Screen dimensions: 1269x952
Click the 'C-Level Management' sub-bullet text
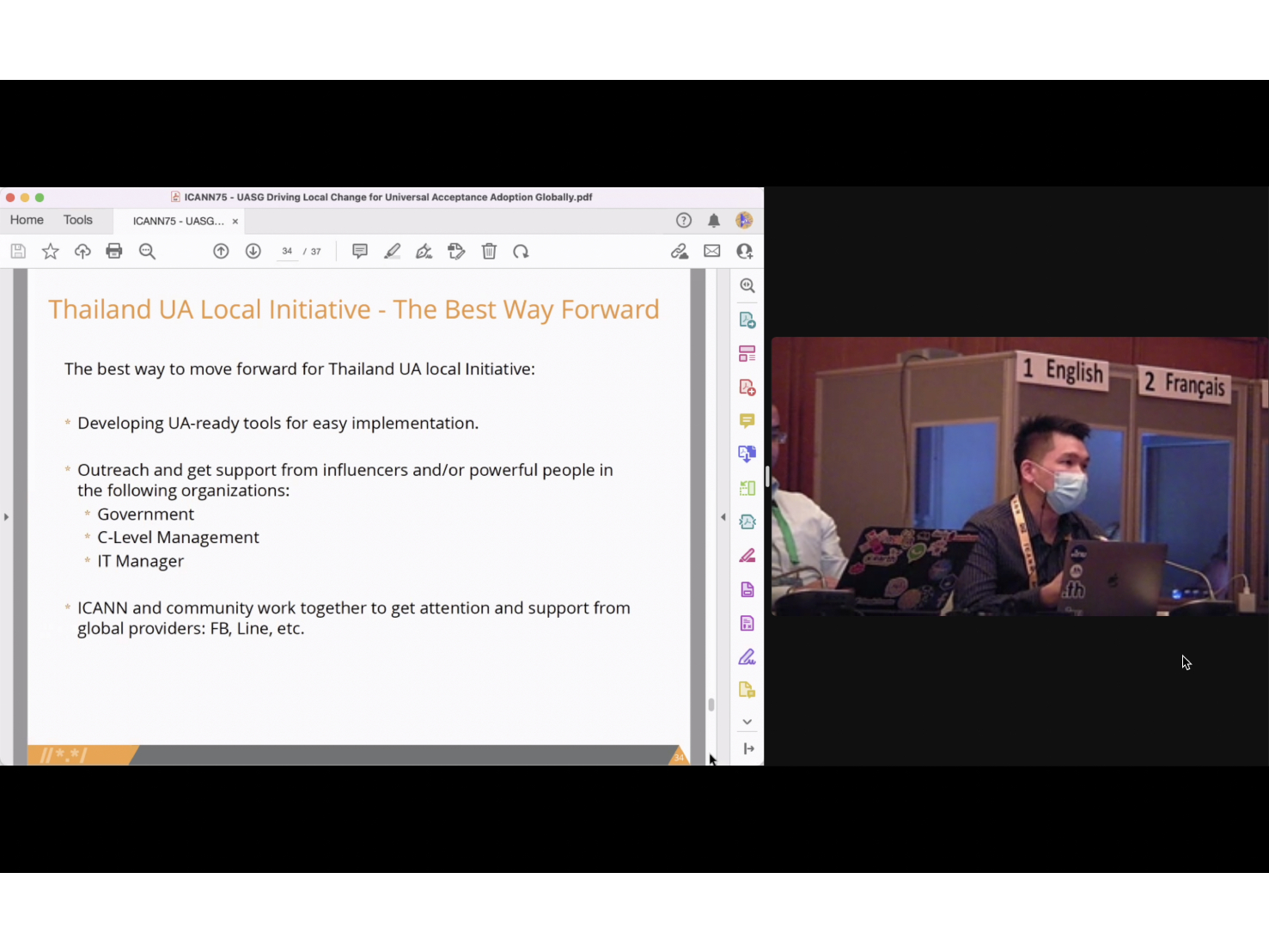pos(178,537)
